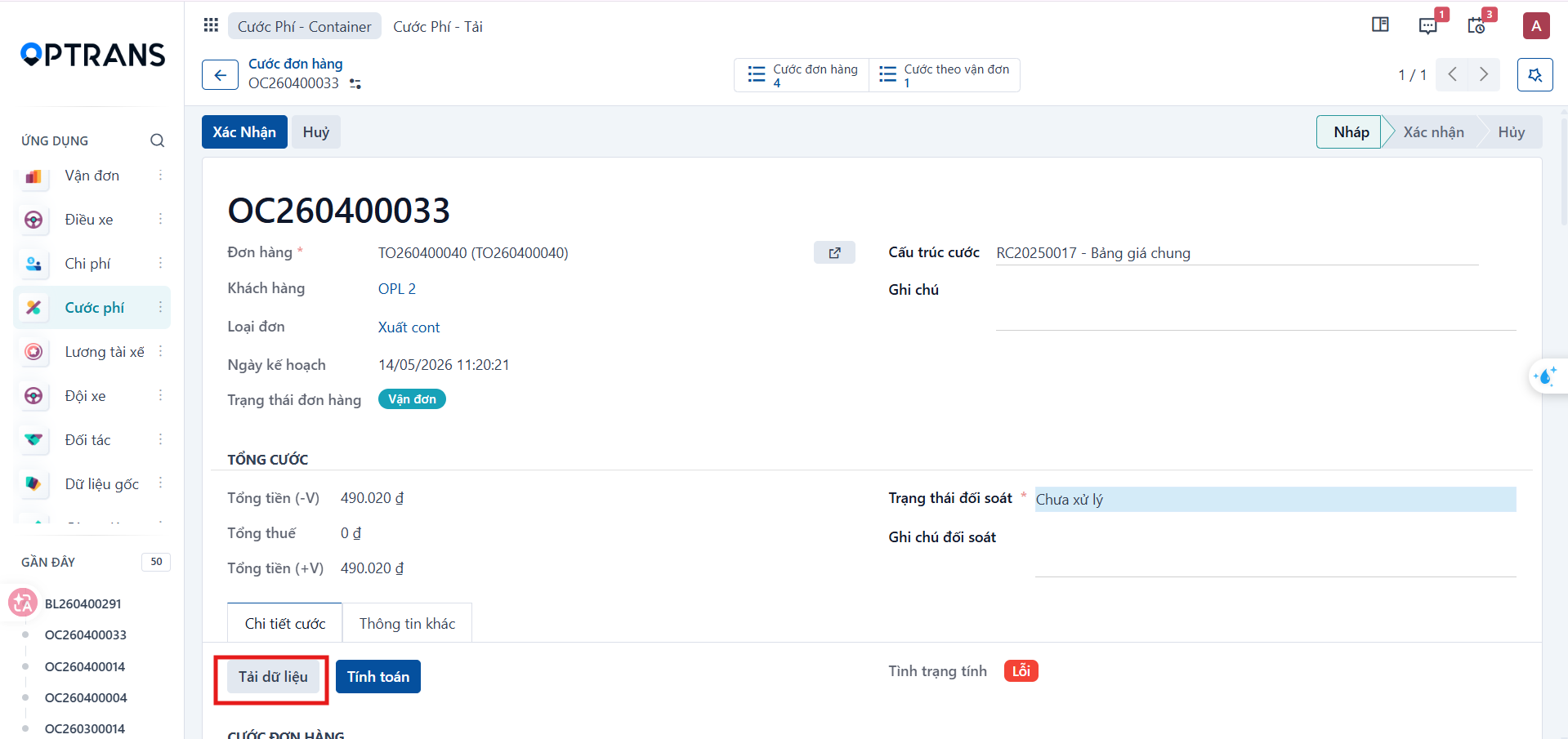Open recent record BL260400291
This screenshot has height=739, width=1568.
(83, 603)
